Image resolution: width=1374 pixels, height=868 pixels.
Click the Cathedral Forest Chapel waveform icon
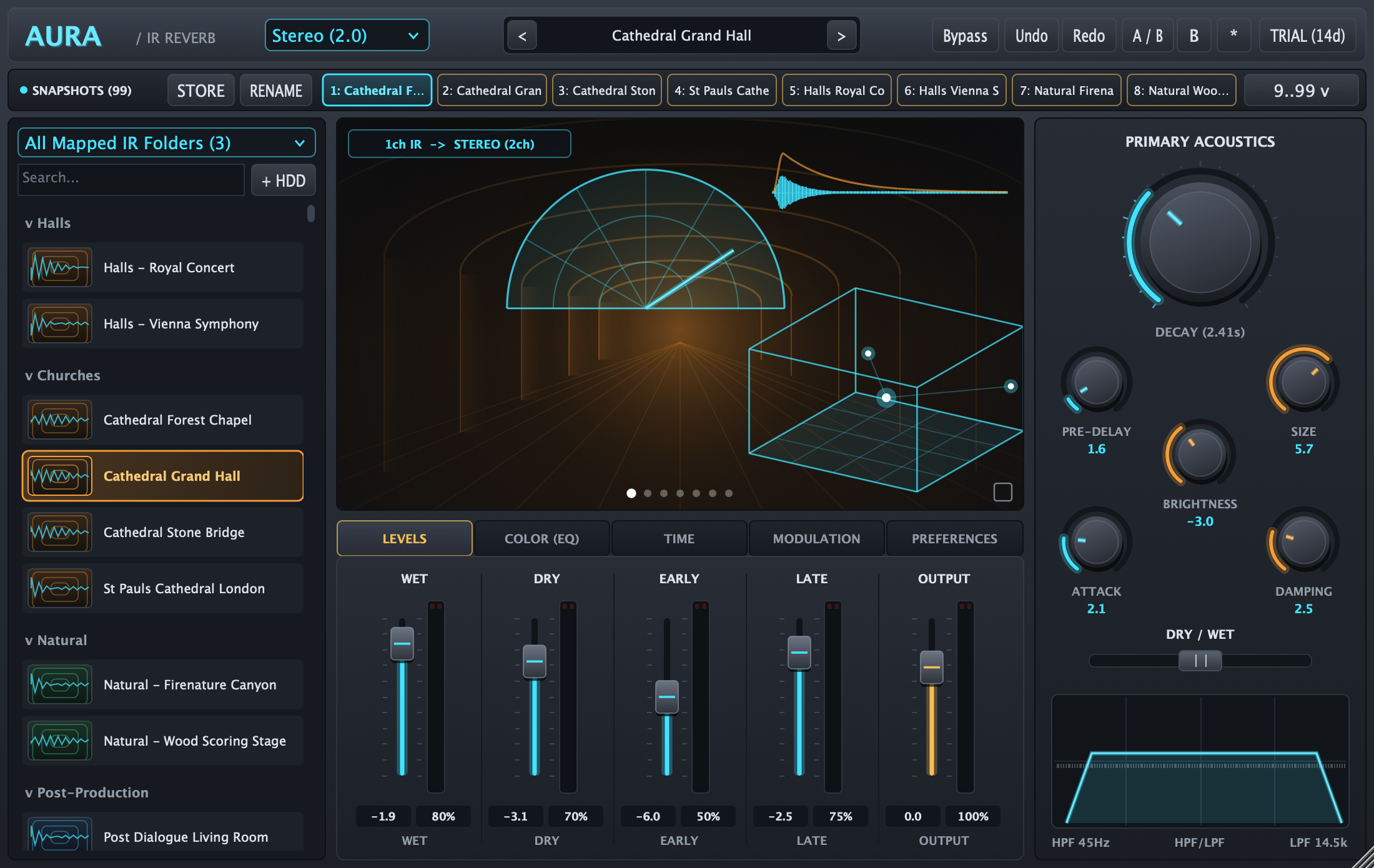pyautogui.click(x=60, y=420)
